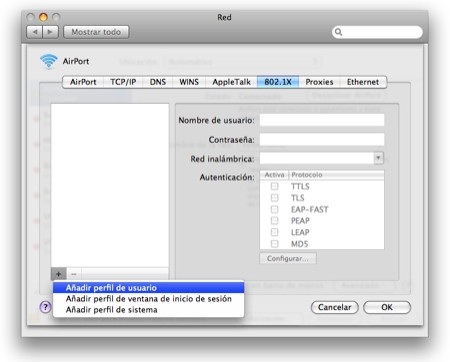Focus the search field in toolbar
Screen dimensions: 450x362
tap(377, 32)
